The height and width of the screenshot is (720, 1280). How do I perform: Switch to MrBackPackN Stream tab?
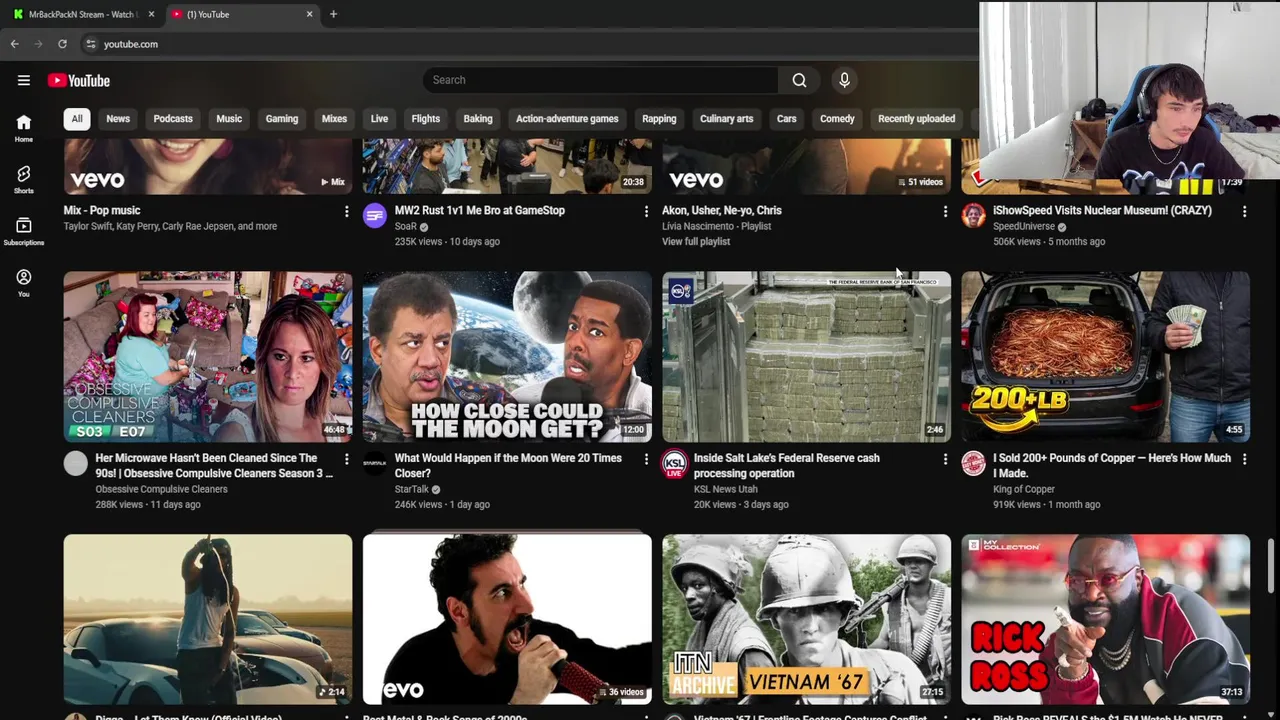pos(82,14)
